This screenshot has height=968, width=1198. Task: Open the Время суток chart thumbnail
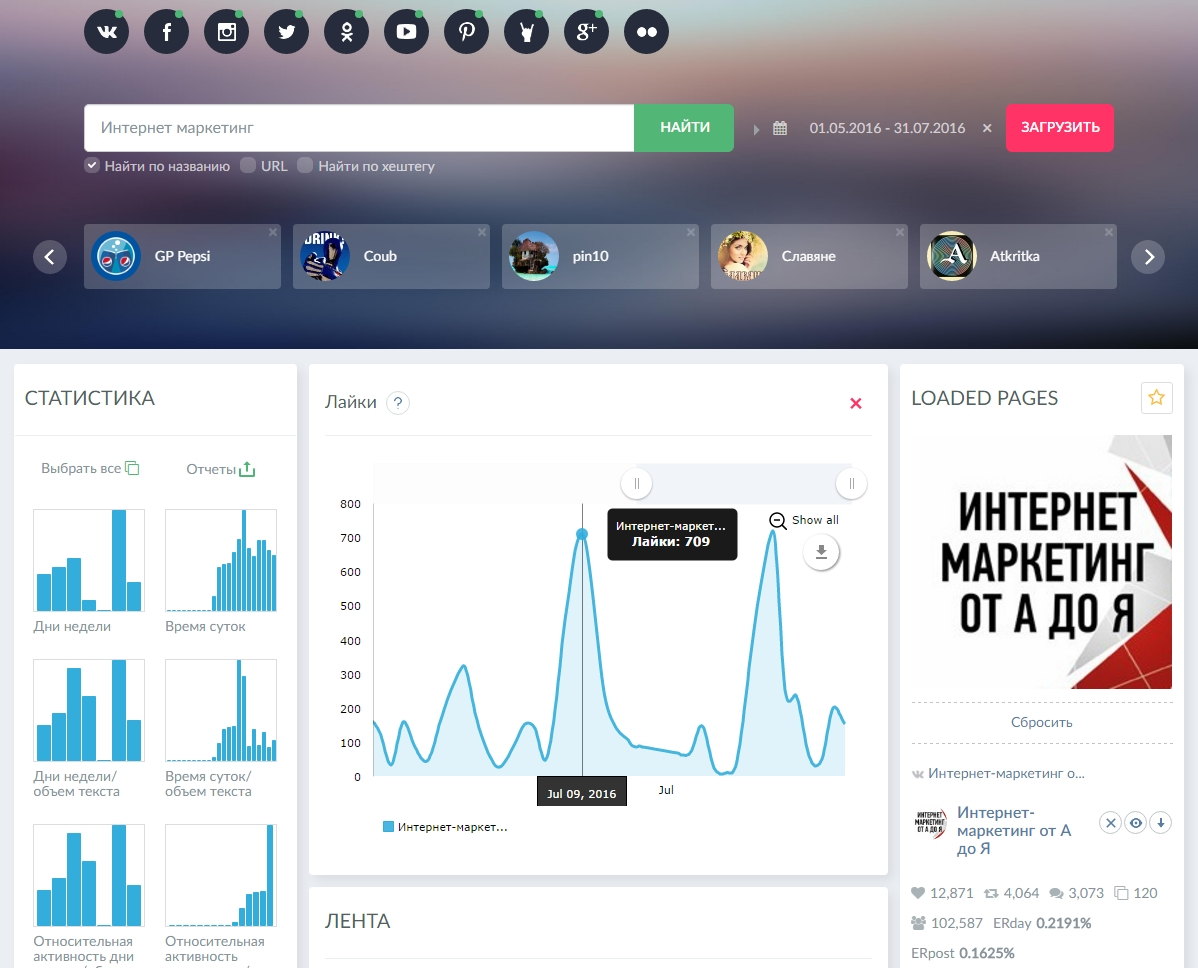(x=221, y=561)
